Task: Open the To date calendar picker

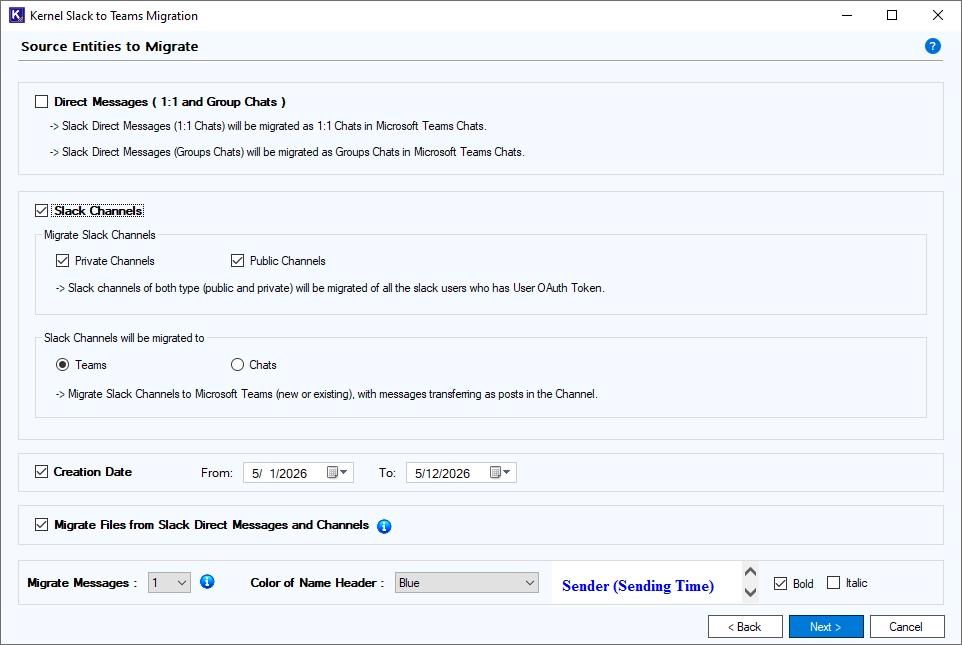Action: [x=500, y=472]
